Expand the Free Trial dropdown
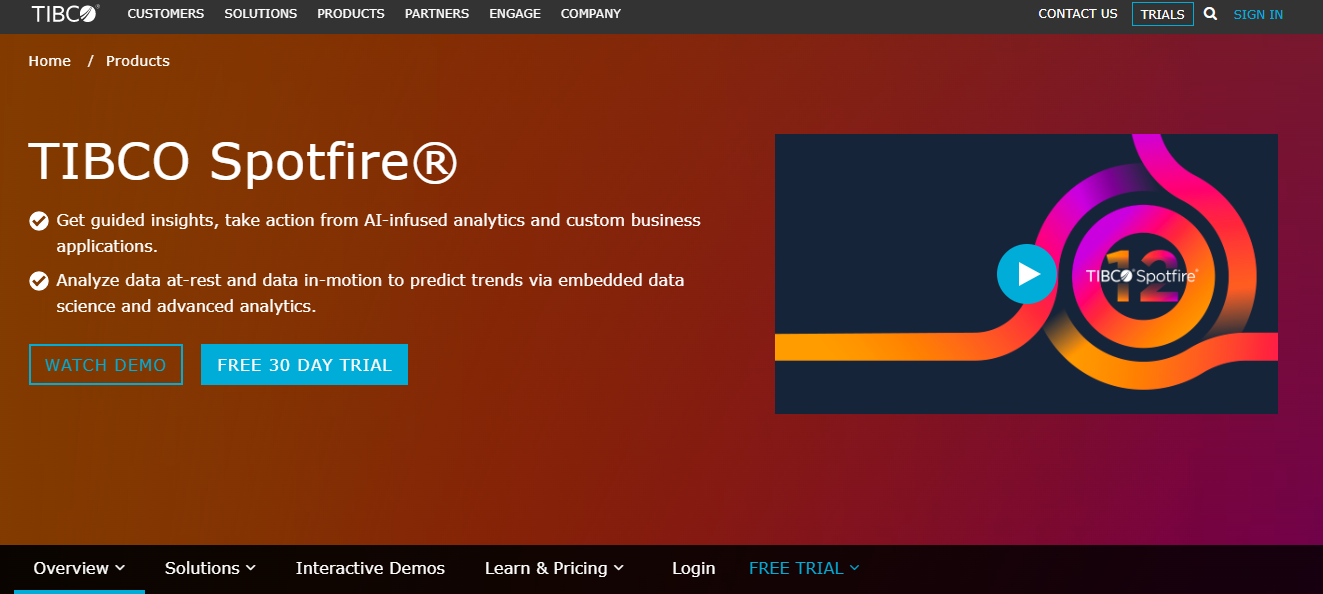Image resolution: width=1323 pixels, height=594 pixels. click(x=804, y=568)
